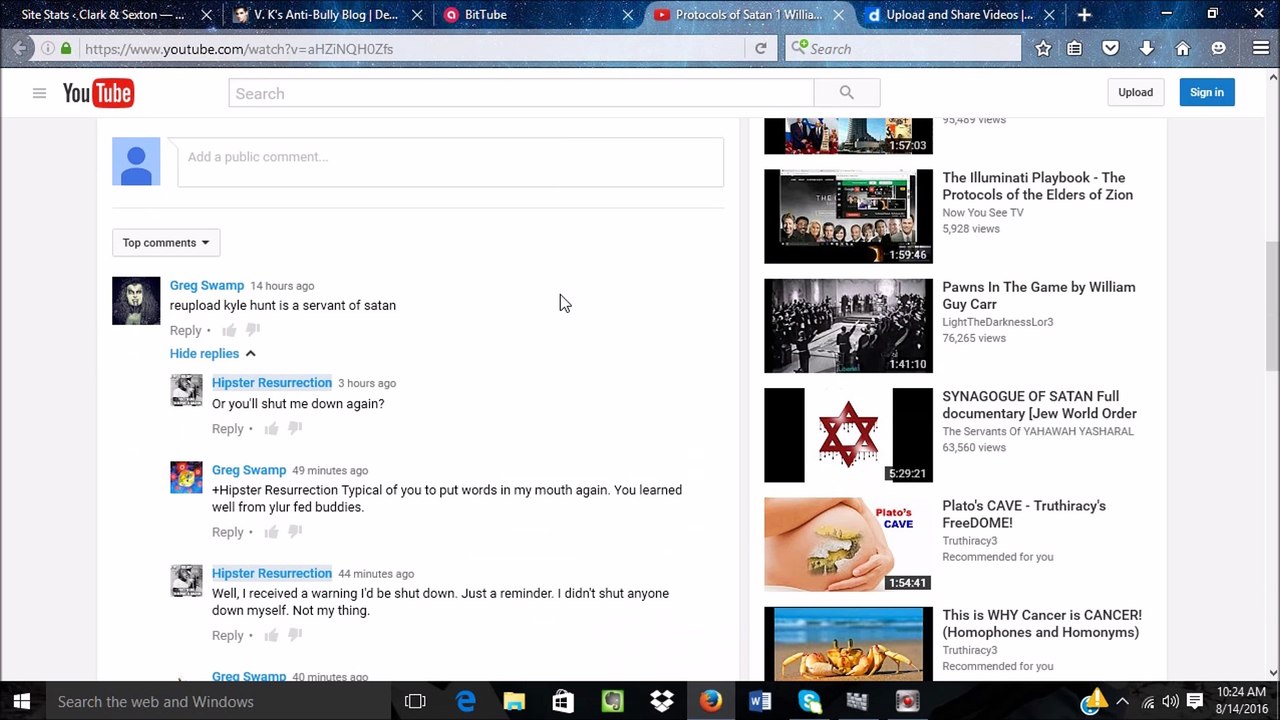1280x720 pixels.
Task: Open the Firefox hamburger menu
Action: (1261, 48)
